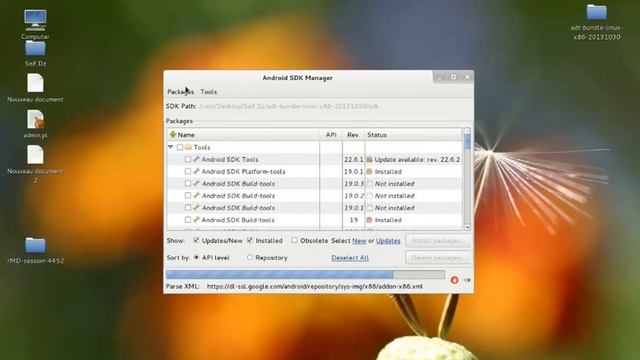The width and height of the screenshot is (640, 360).
Task: Collapse the Tools tree group
Action: coord(171,147)
